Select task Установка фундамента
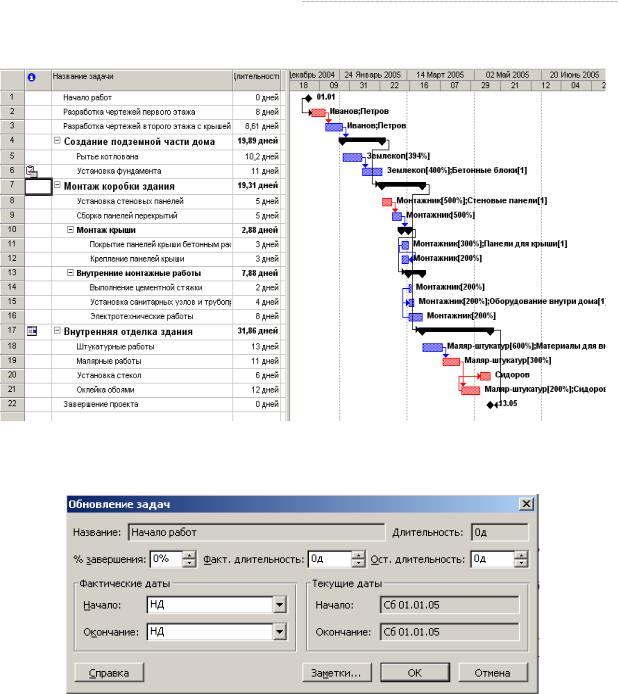The image size is (618, 694). click(119, 171)
